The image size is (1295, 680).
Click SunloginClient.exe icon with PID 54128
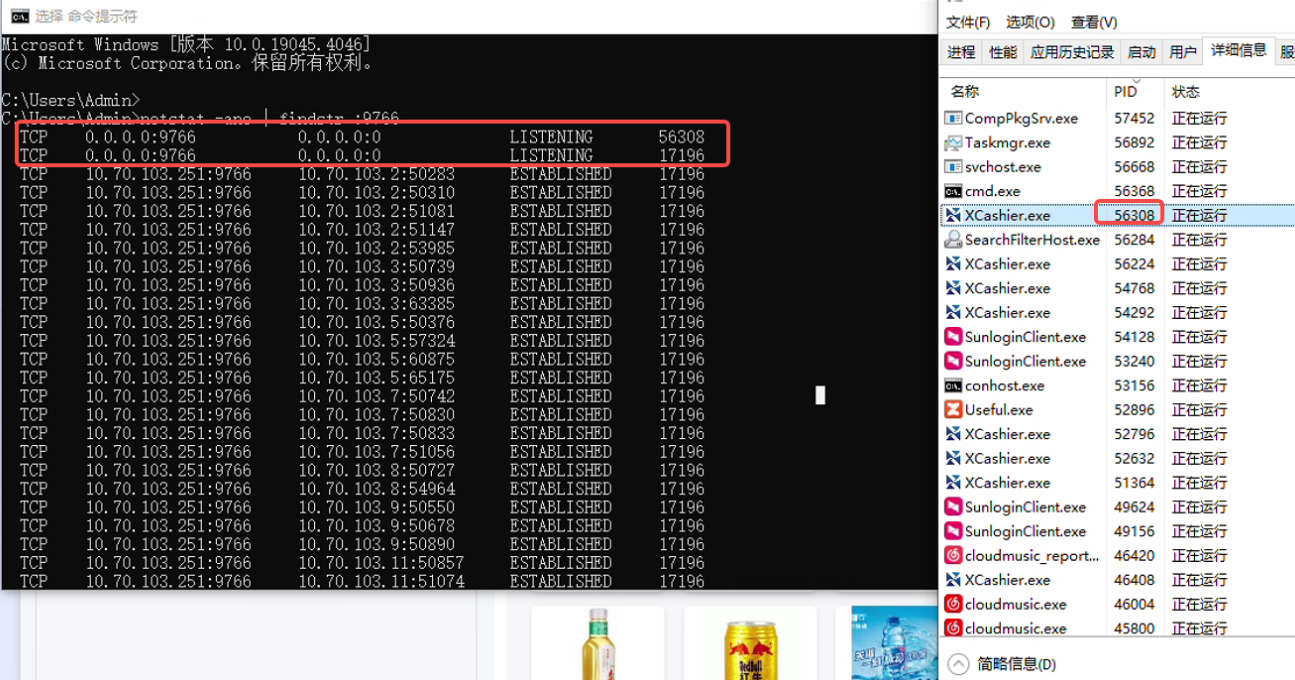[x=953, y=337]
